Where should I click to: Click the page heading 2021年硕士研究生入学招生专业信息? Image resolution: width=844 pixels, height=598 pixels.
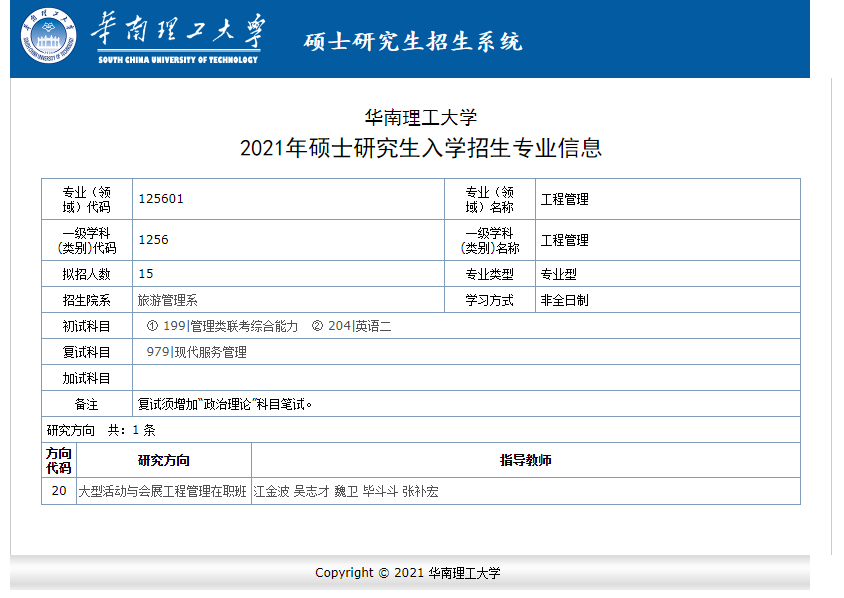point(420,148)
